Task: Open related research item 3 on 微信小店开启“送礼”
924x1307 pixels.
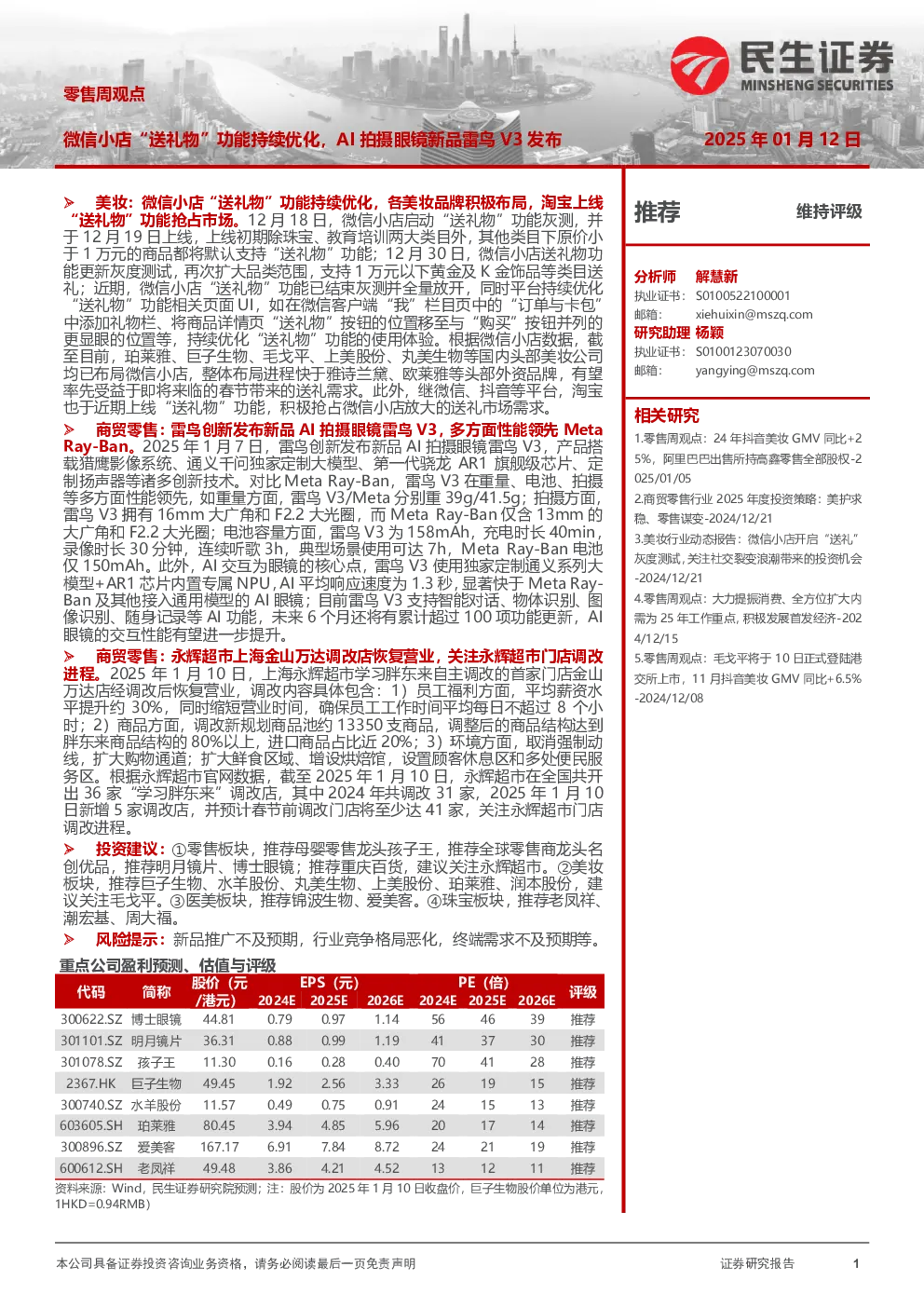Action: coord(748,558)
